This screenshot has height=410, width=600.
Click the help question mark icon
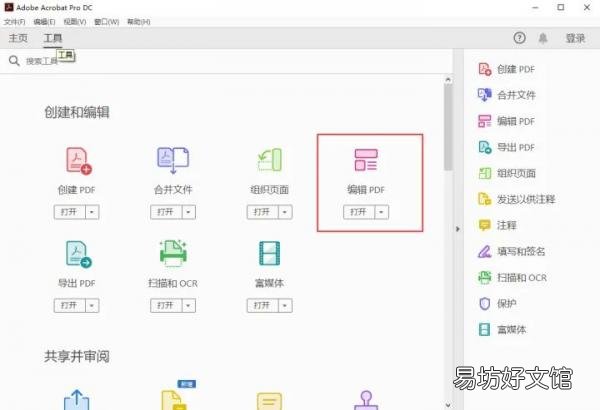[x=519, y=38]
